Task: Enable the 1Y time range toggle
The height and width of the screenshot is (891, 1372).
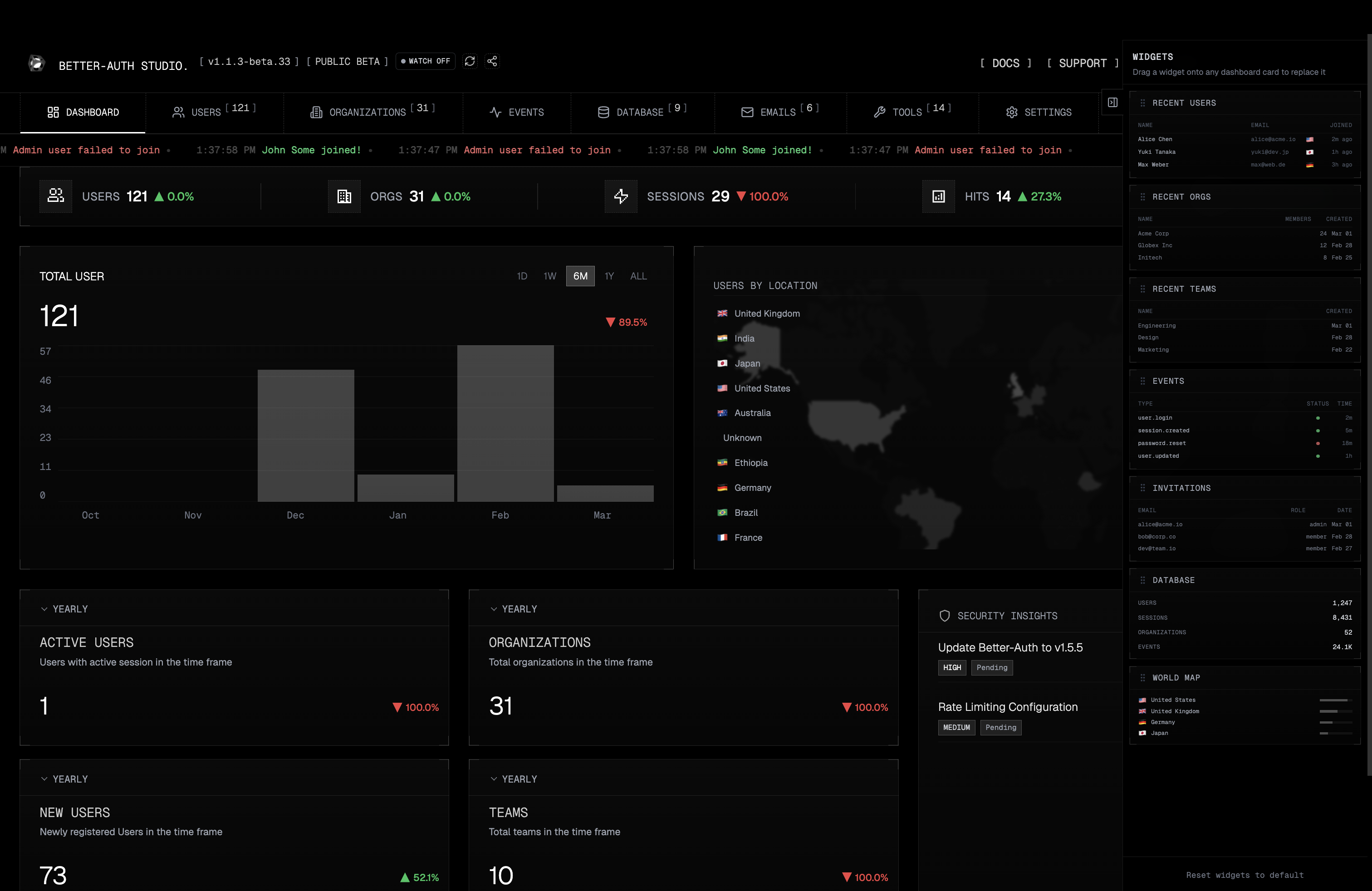Action: tap(609, 276)
